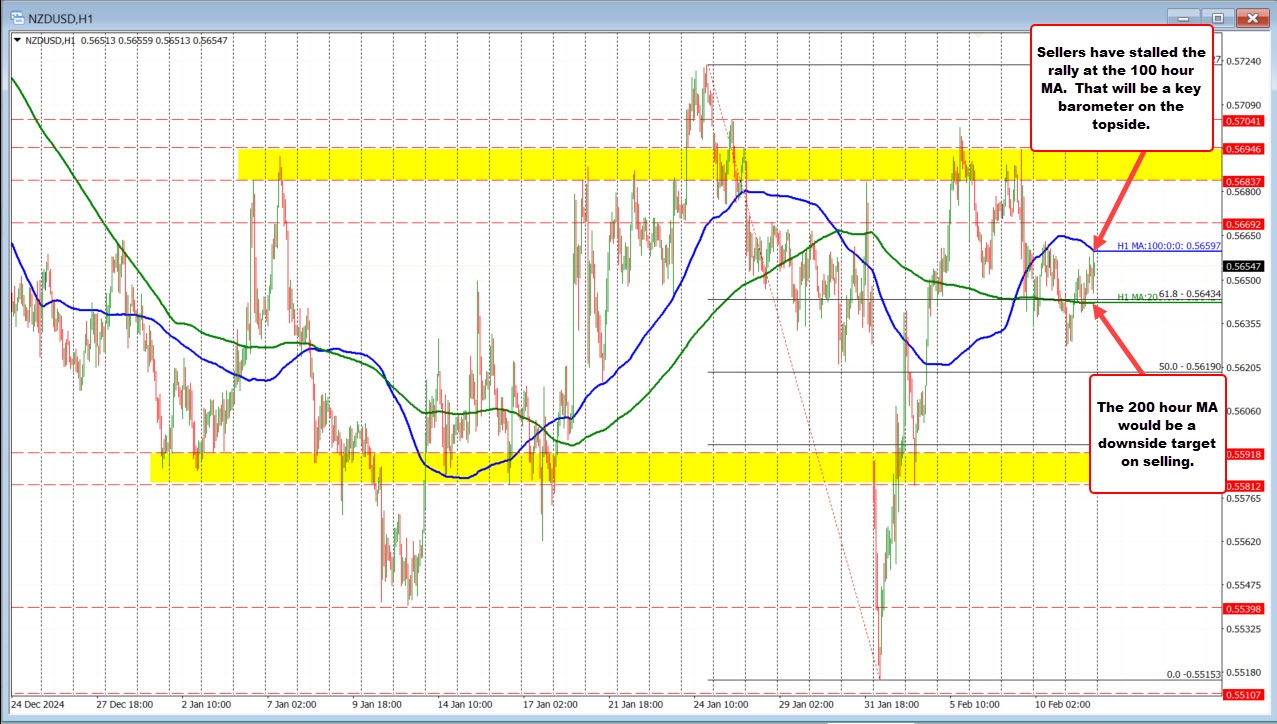Select the red price level label 0.55918
The image size is (1277, 724).
click(1244, 453)
